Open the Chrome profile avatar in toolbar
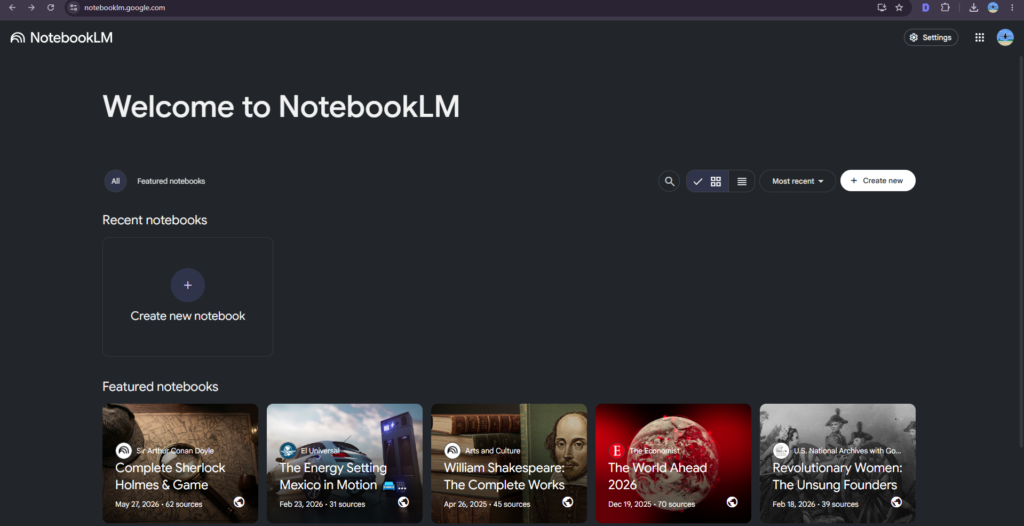 (993, 8)
